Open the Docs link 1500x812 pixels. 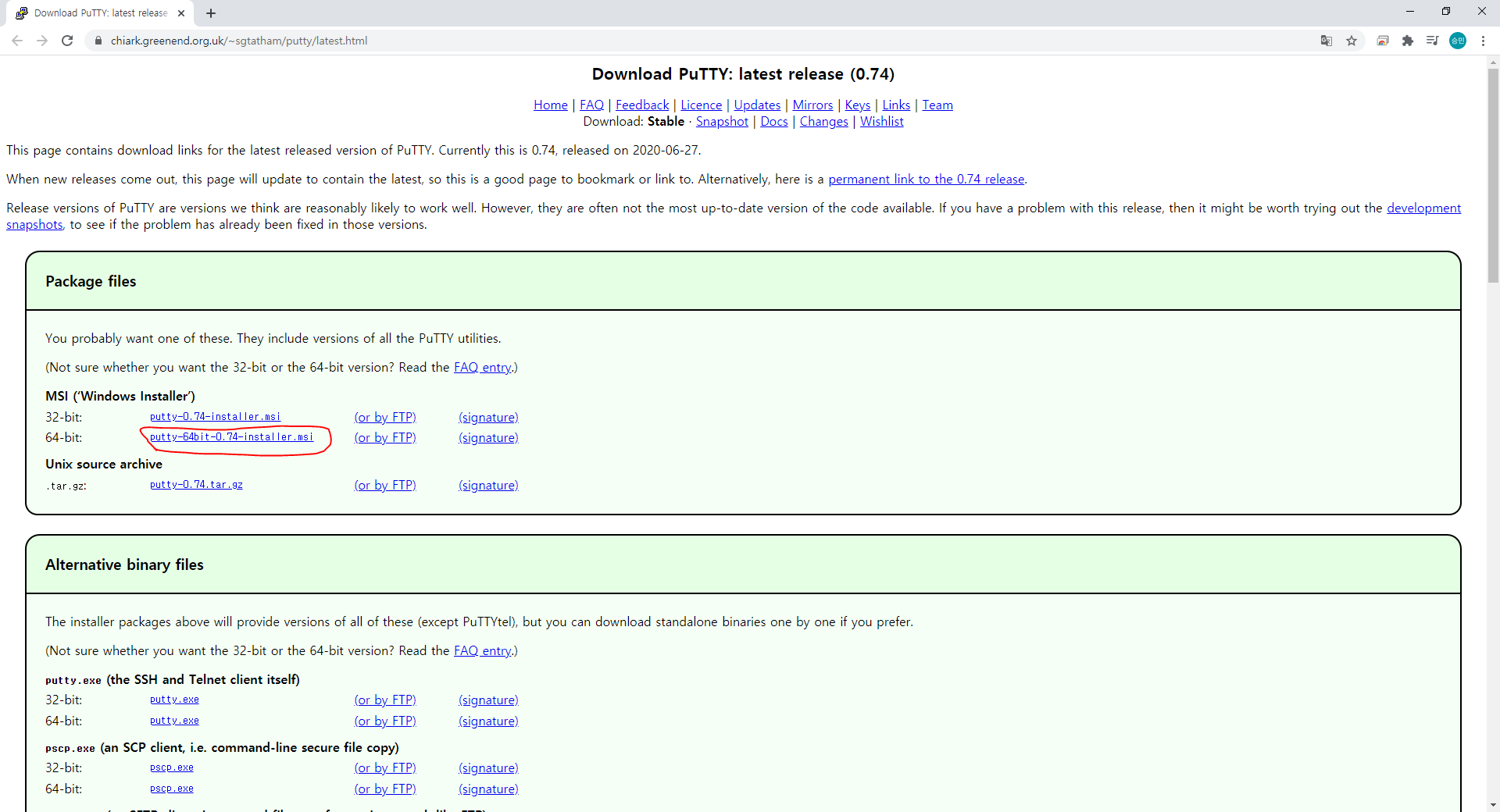(774, 121)
